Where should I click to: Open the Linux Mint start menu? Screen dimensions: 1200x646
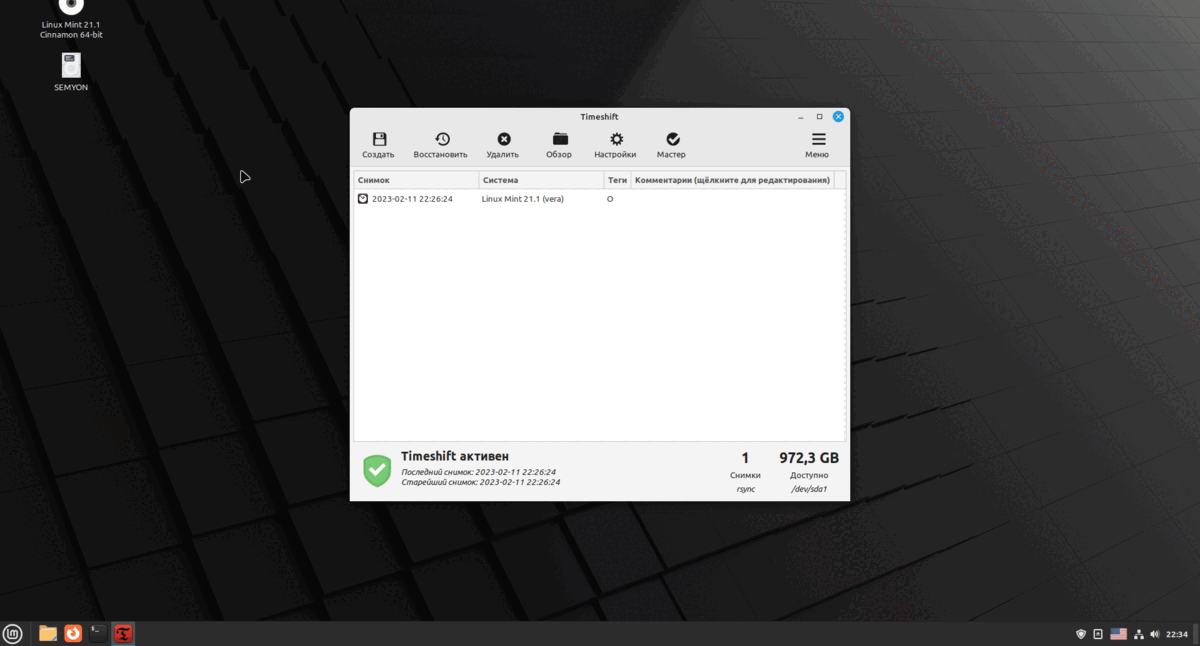click(x=12, y=633)
